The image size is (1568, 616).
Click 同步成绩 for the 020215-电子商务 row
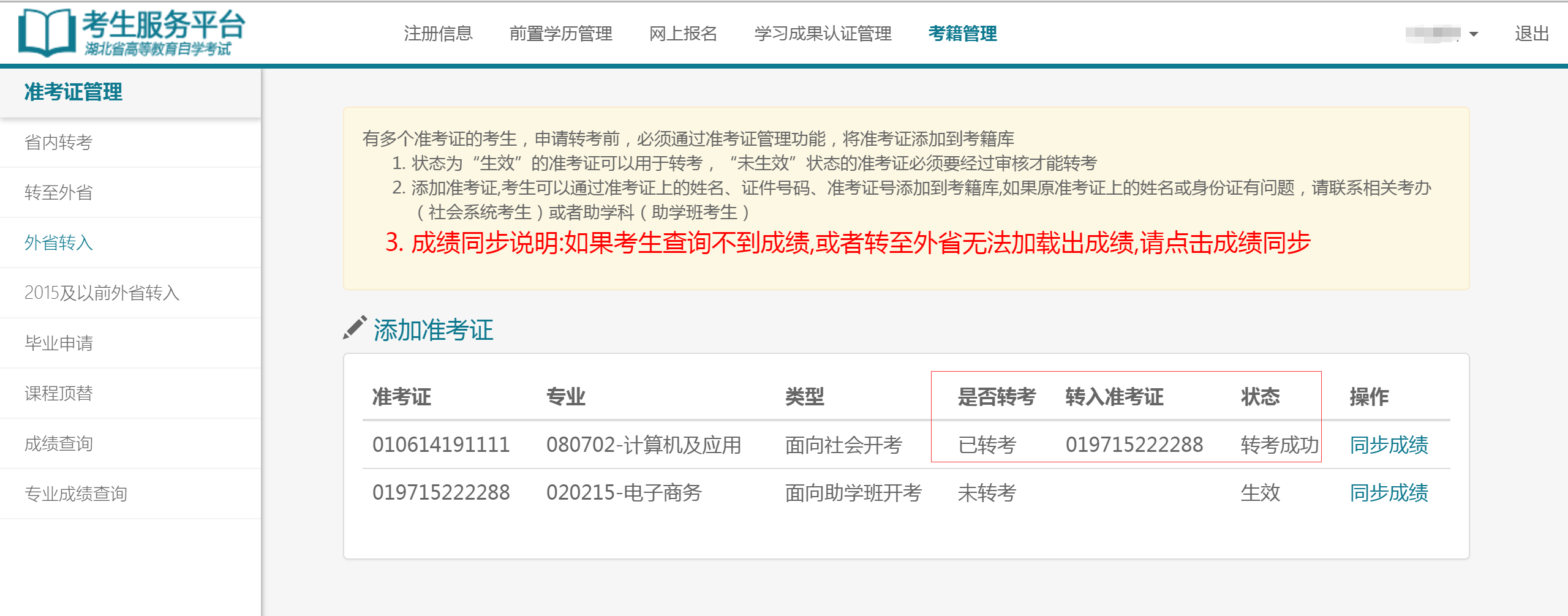pyautogui.click(x=1389, y=493)
